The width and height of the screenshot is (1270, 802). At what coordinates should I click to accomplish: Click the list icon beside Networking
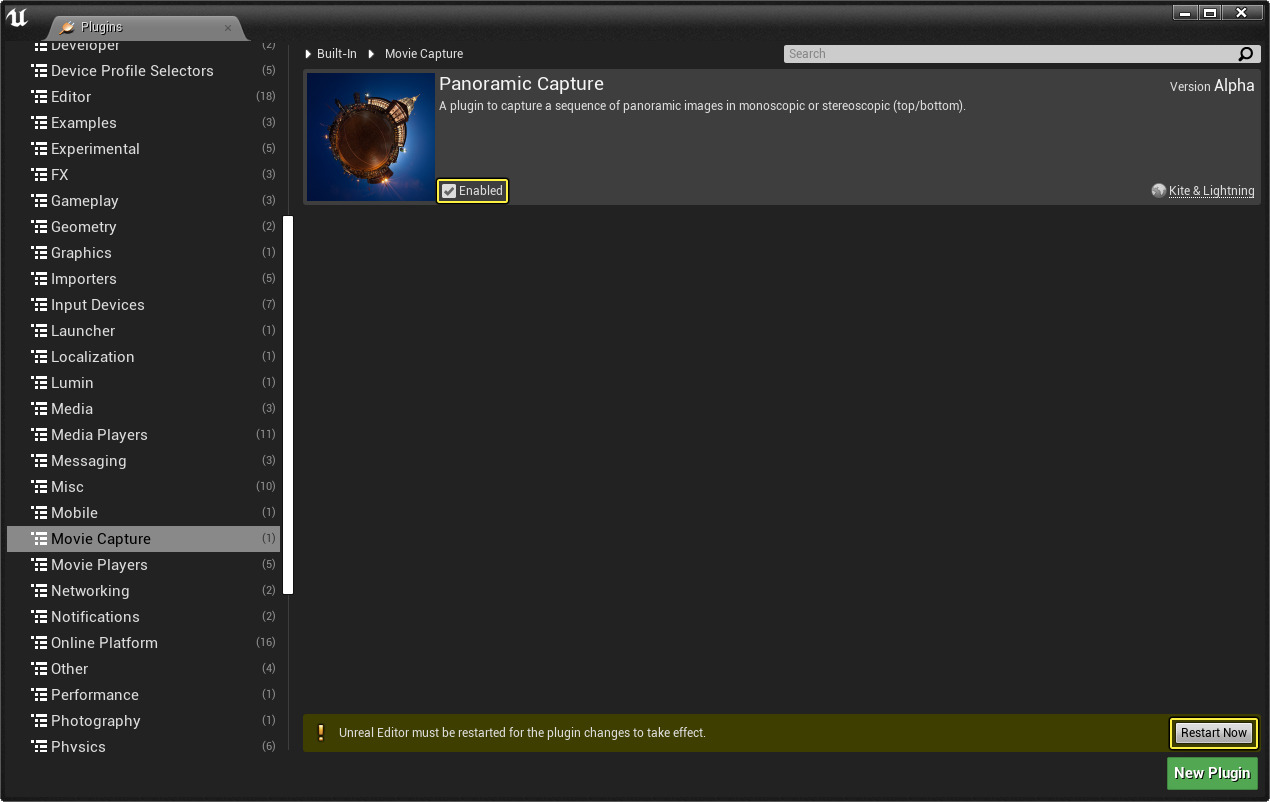[x=39, y=591]
